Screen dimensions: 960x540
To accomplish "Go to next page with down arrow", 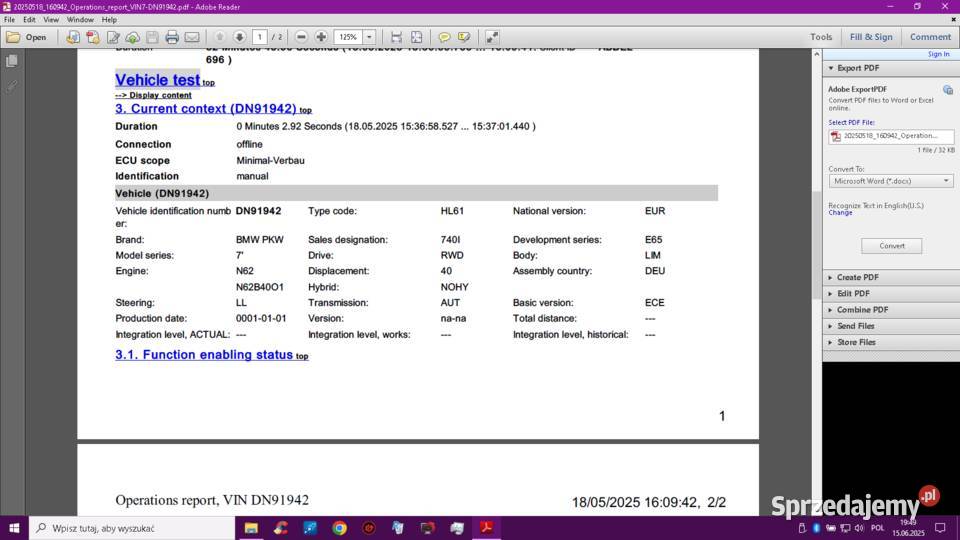I will pyautogui.click(x=239, y=37).
